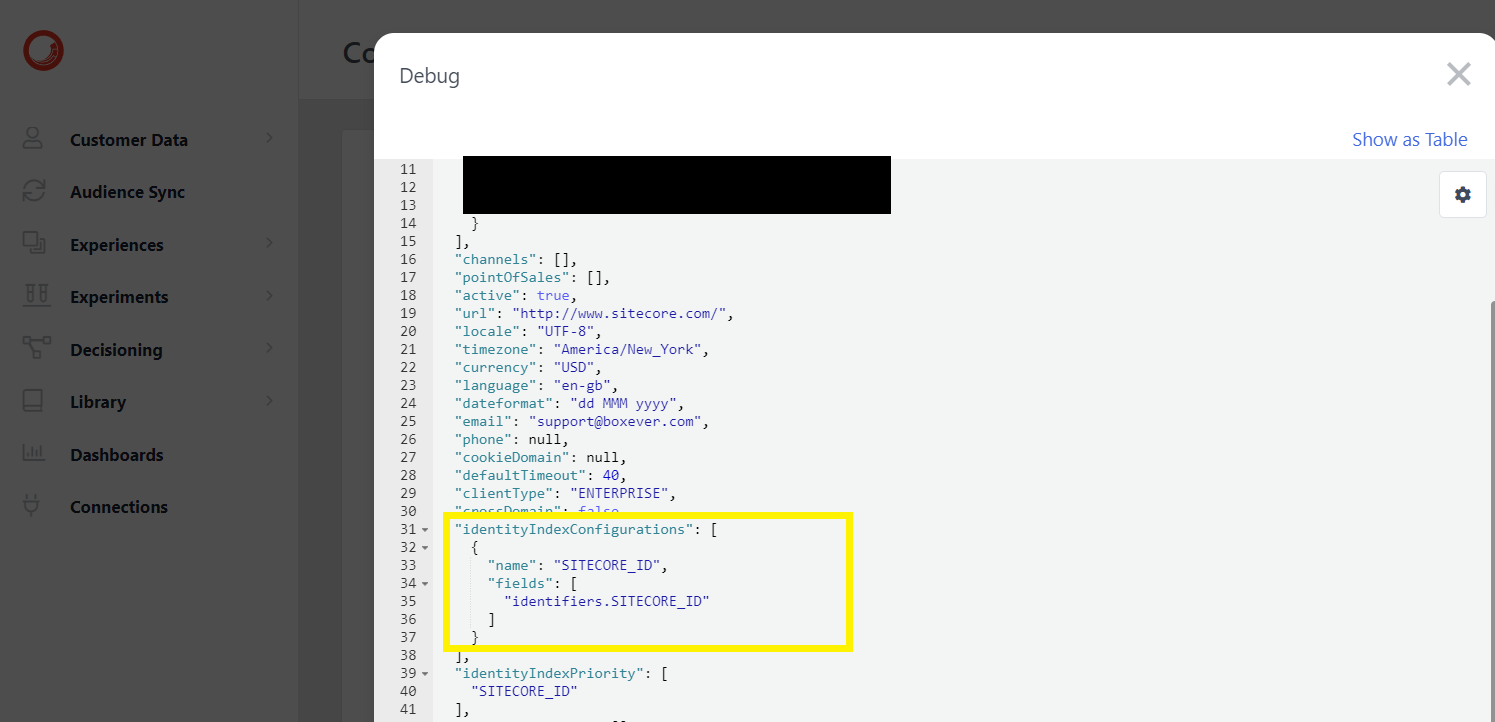This screenshot has height=722, width=1495.
Task: Click the Dashboards chart icon
Action: pos(33,454)
